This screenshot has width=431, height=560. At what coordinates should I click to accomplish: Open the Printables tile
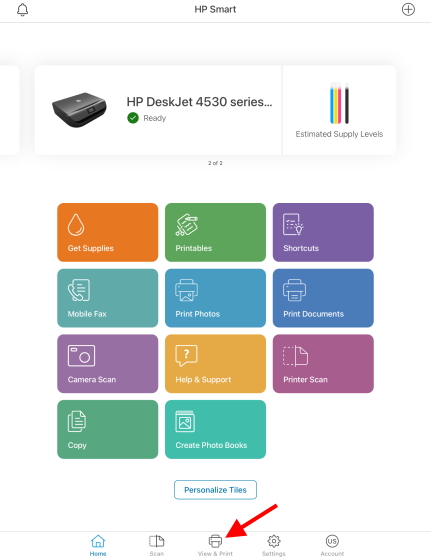(215, 232)
